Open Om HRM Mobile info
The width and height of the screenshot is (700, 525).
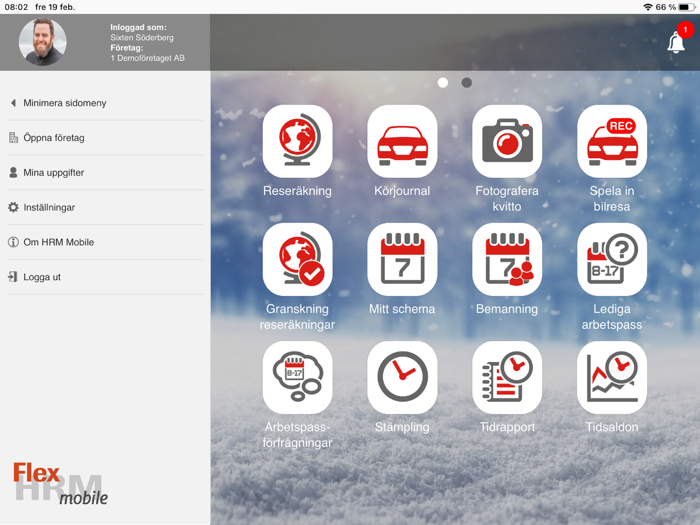(x=105, y=242)
